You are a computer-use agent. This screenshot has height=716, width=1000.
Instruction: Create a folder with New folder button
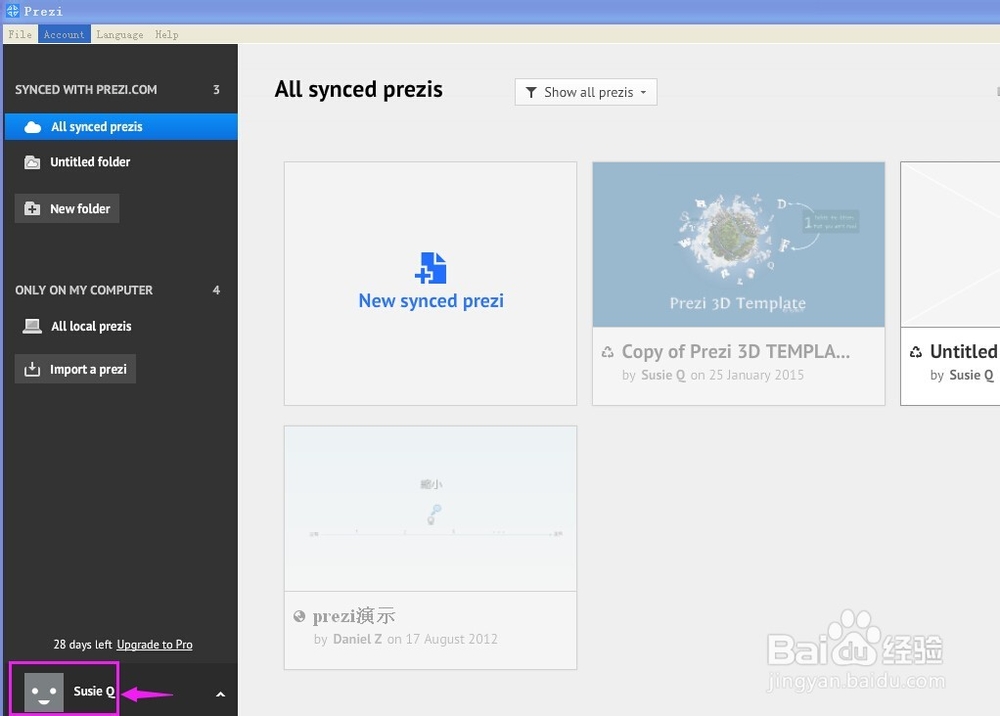(x=67, y=208)
